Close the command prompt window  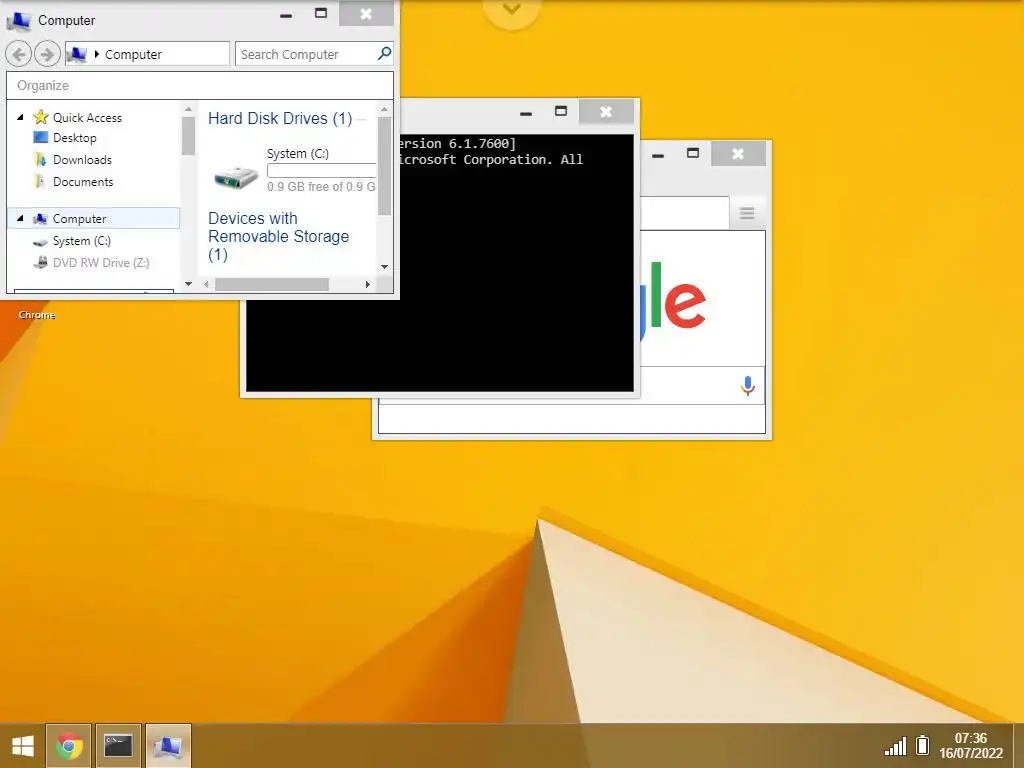coord(606,112)
